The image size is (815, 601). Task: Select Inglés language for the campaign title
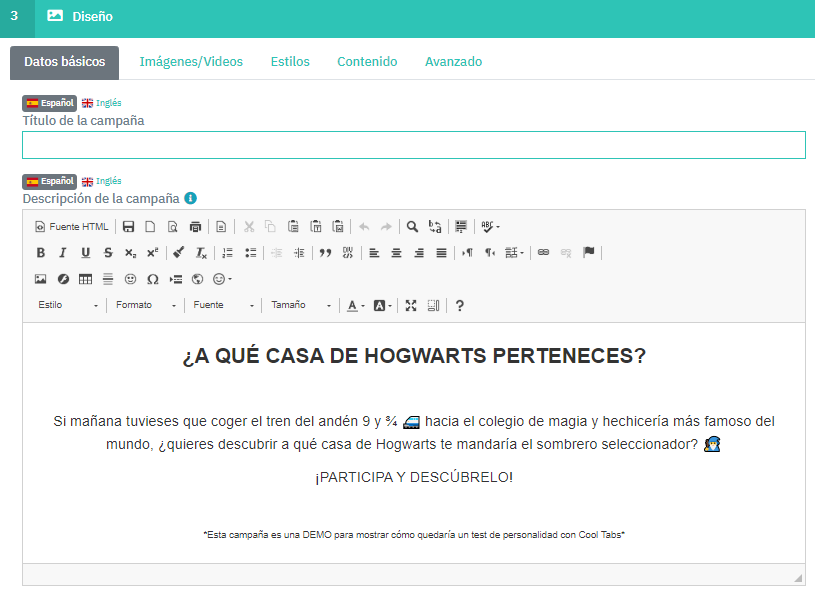(102, 103)
